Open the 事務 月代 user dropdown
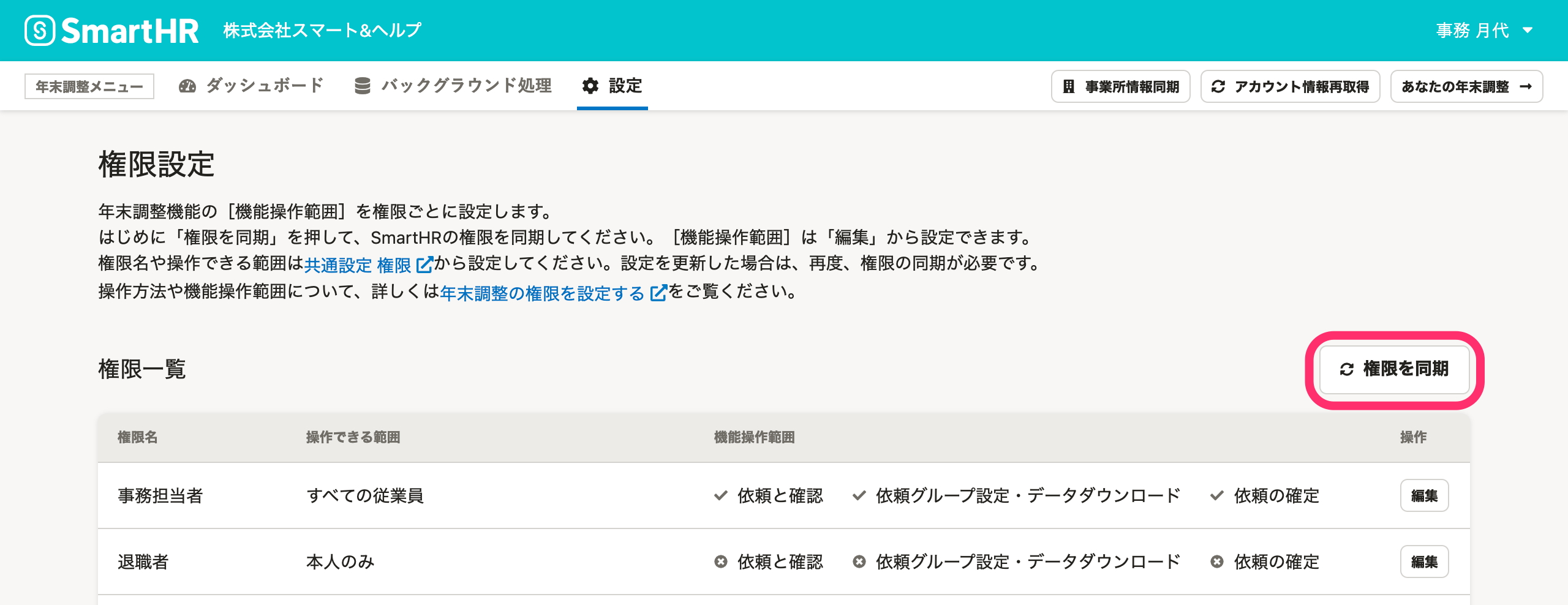Screen dimensions: 1568x605 1485,31
